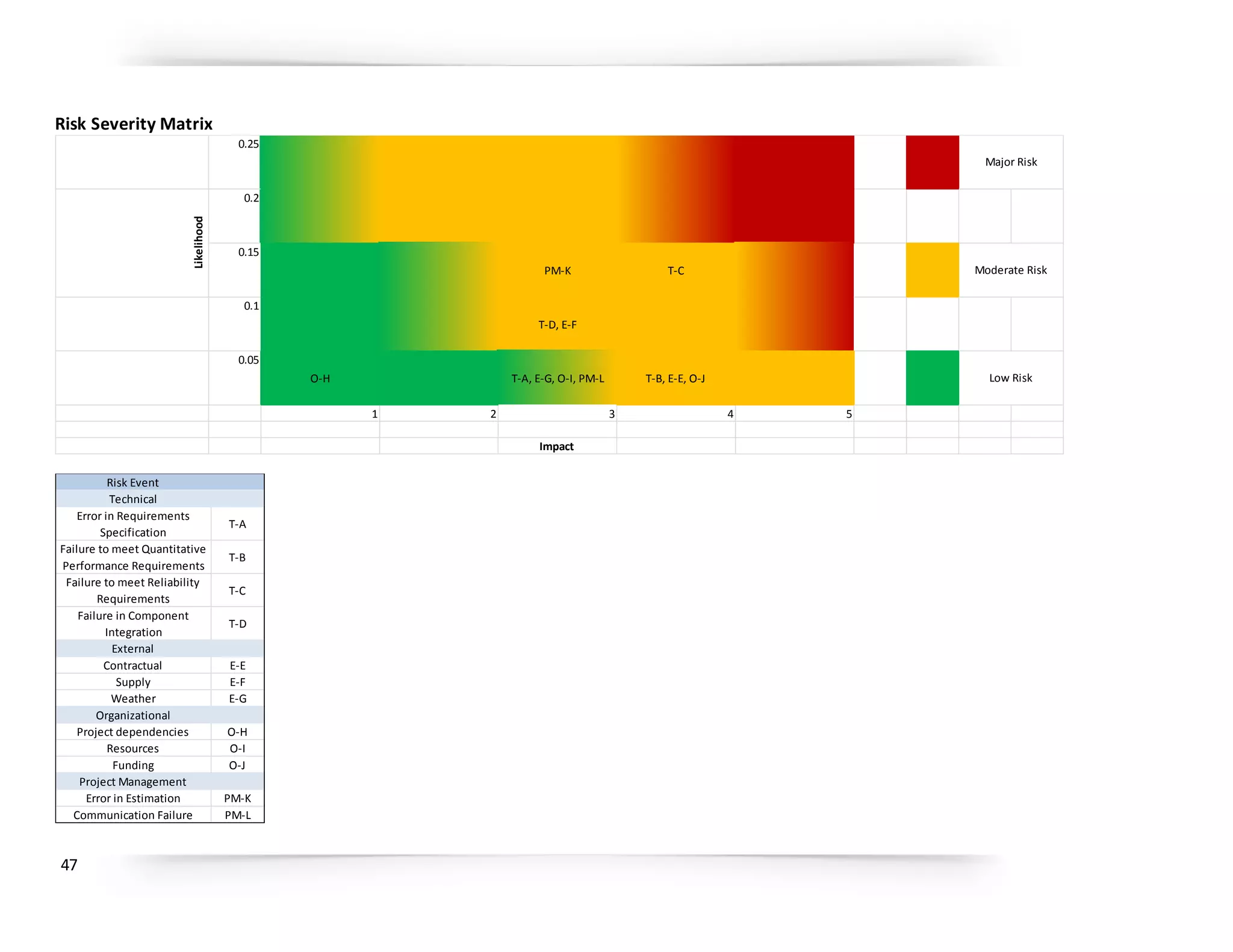1233x952 pixels.
Task: Click the 'T-A' code cell in table
Action: (x=237, y=524)
